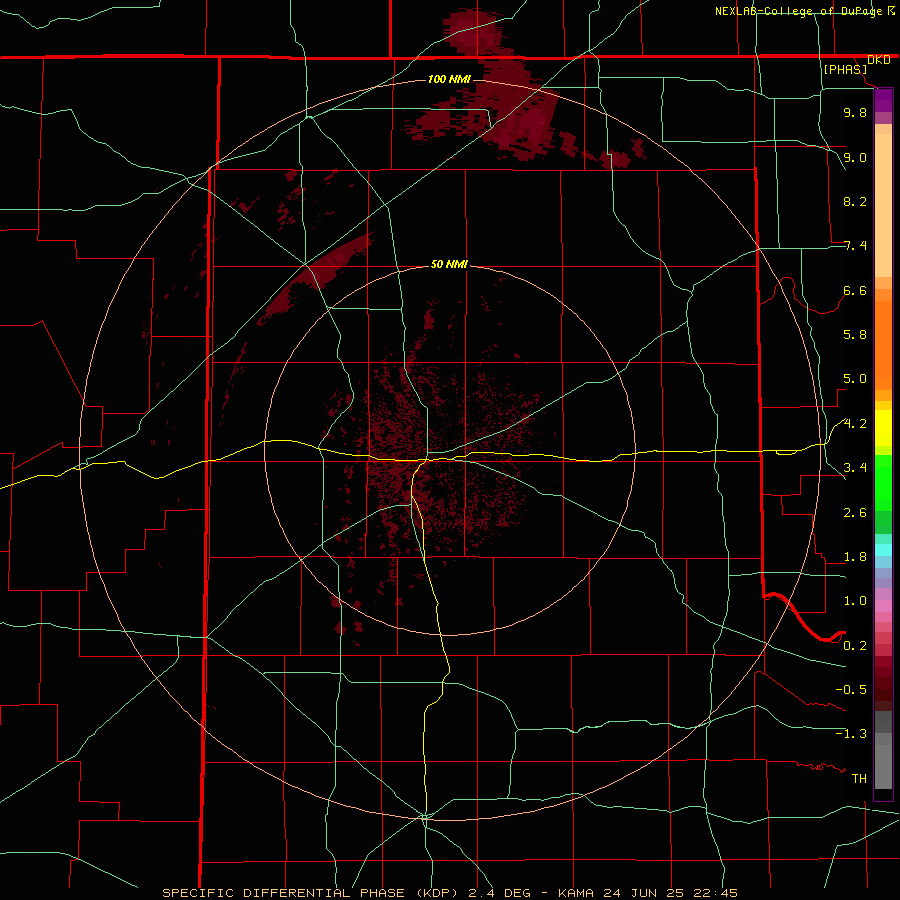Click the 2.6 scale value
This screenshot has height=900, width=900.
click(855, 513)
